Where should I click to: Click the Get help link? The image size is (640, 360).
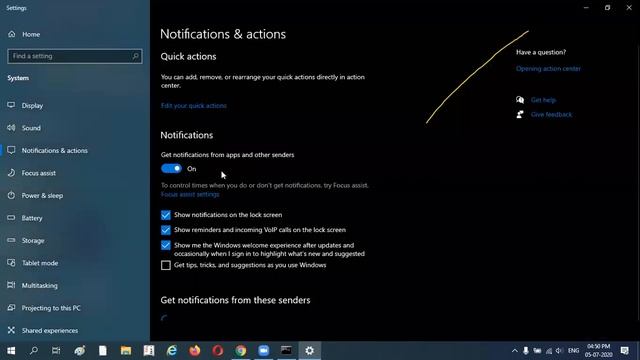point(543,100)
